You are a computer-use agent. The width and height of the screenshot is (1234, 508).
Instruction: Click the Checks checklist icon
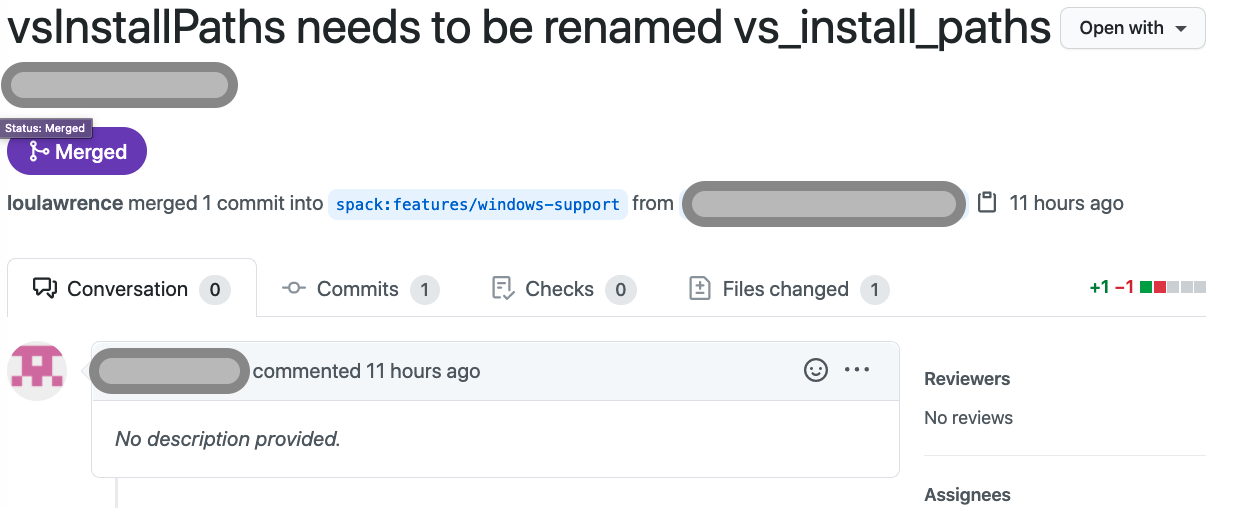click(x=503, y=289)
